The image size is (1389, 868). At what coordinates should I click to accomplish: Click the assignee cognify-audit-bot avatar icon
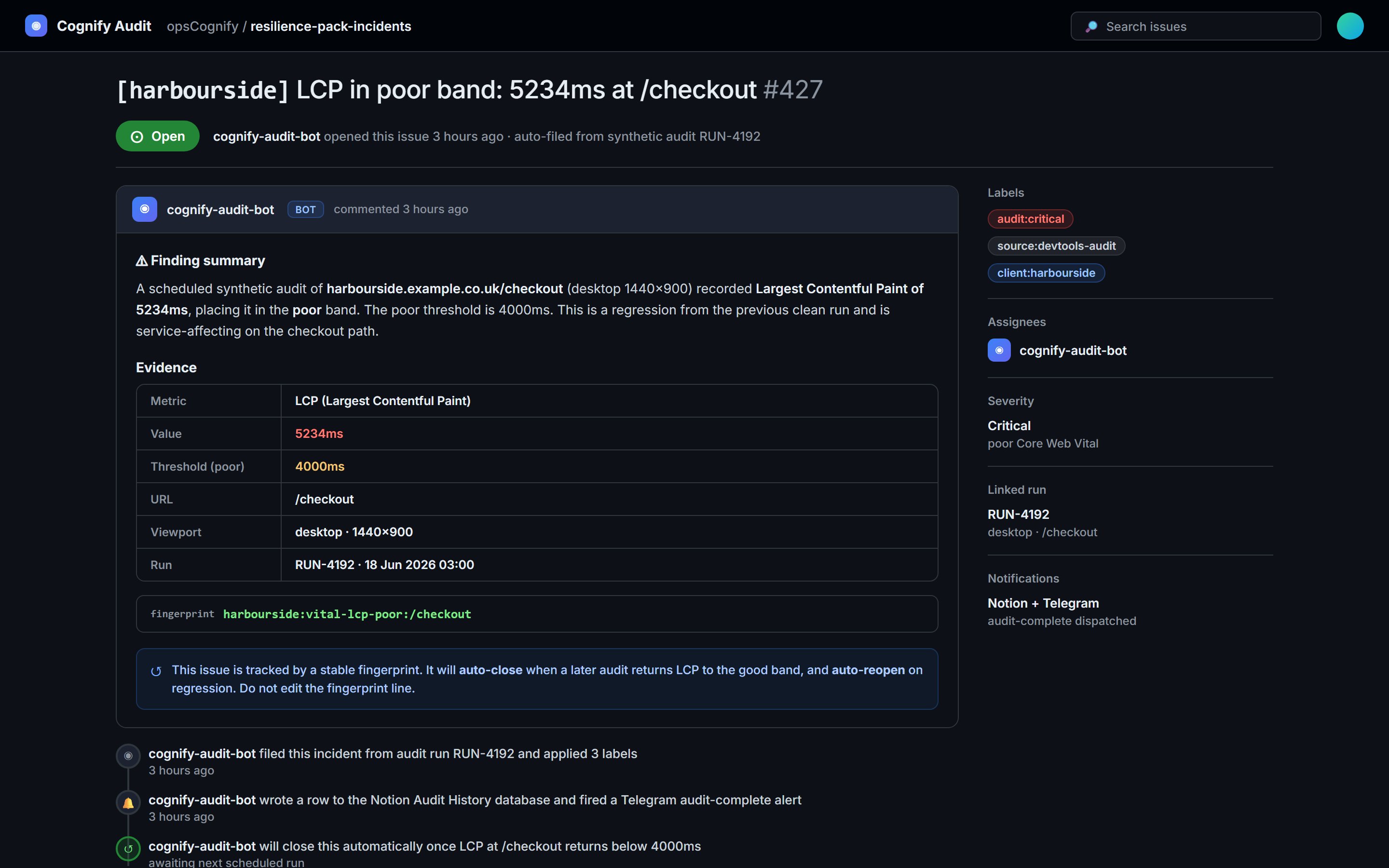tap(999, 350)
